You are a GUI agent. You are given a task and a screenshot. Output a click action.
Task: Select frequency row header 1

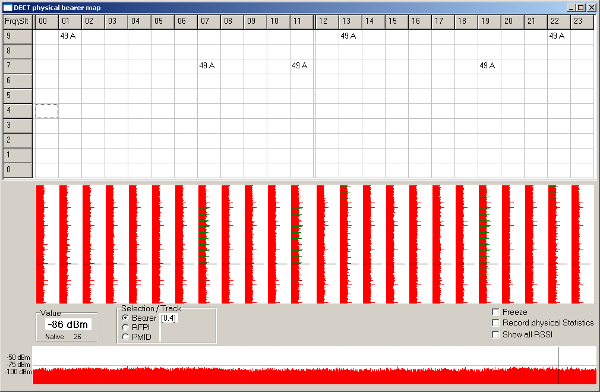pos(18,155)
